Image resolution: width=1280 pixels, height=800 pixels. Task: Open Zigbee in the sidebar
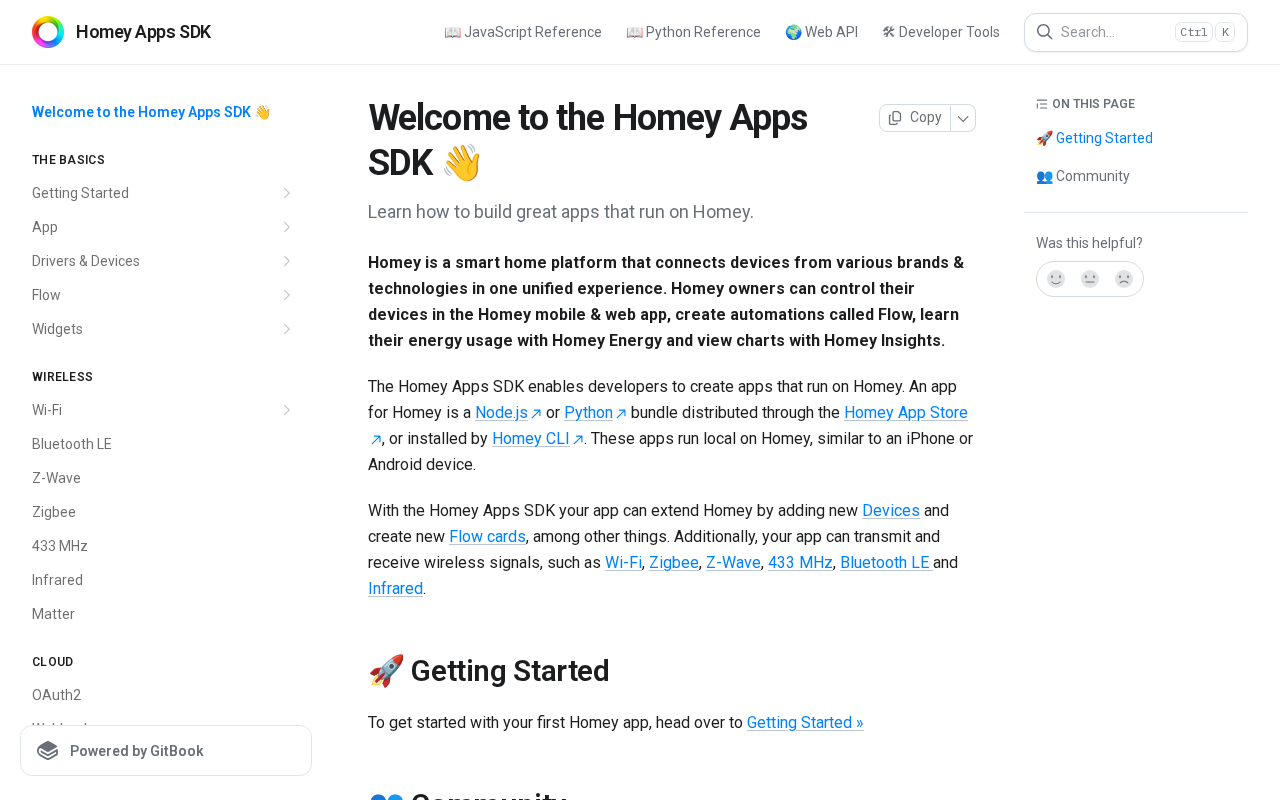(54, 512)
